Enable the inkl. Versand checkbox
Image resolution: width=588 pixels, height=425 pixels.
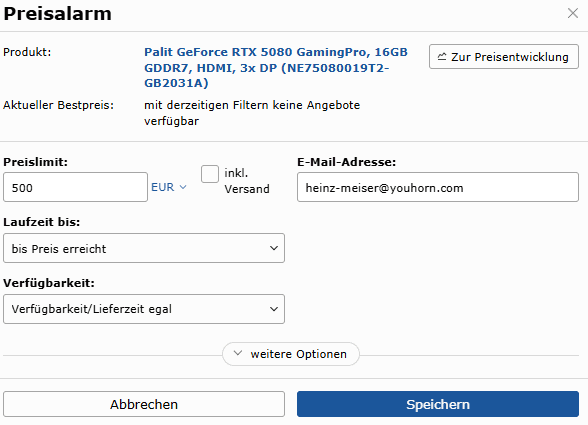[x=210, y=174]
